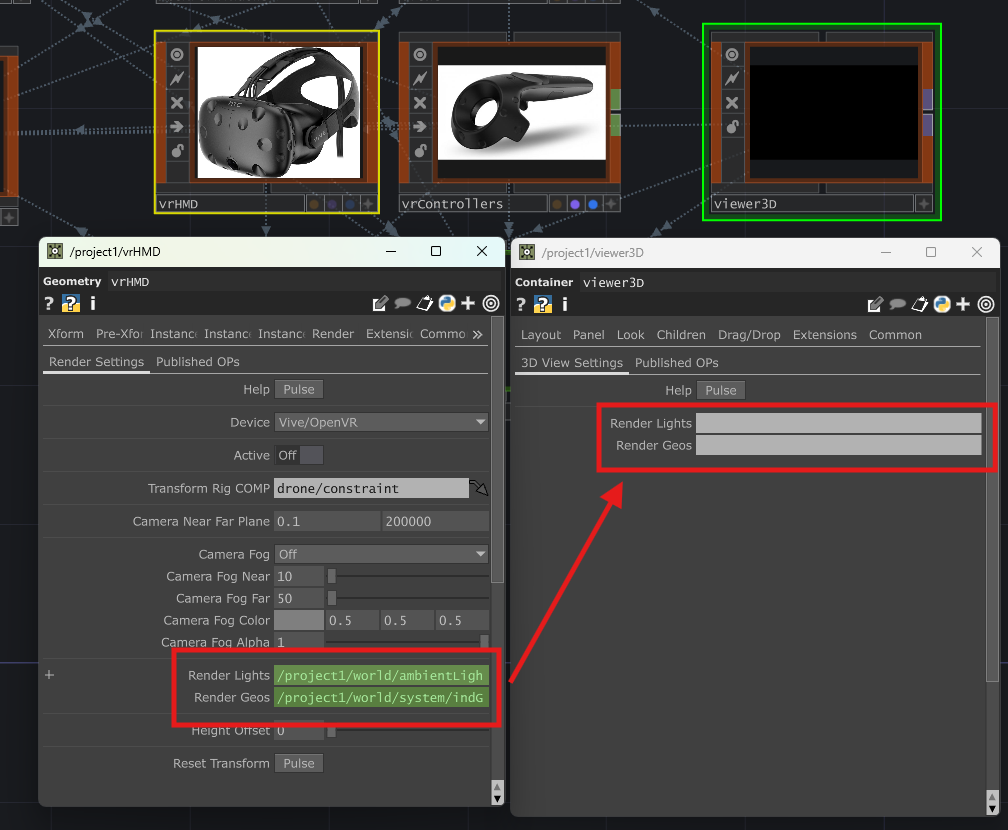Viewport: 1008px width, 830px height.
Task: Expand hidden tabs chevron in vrHMD window
Action: pyautogui.click(x=477, y=334)
